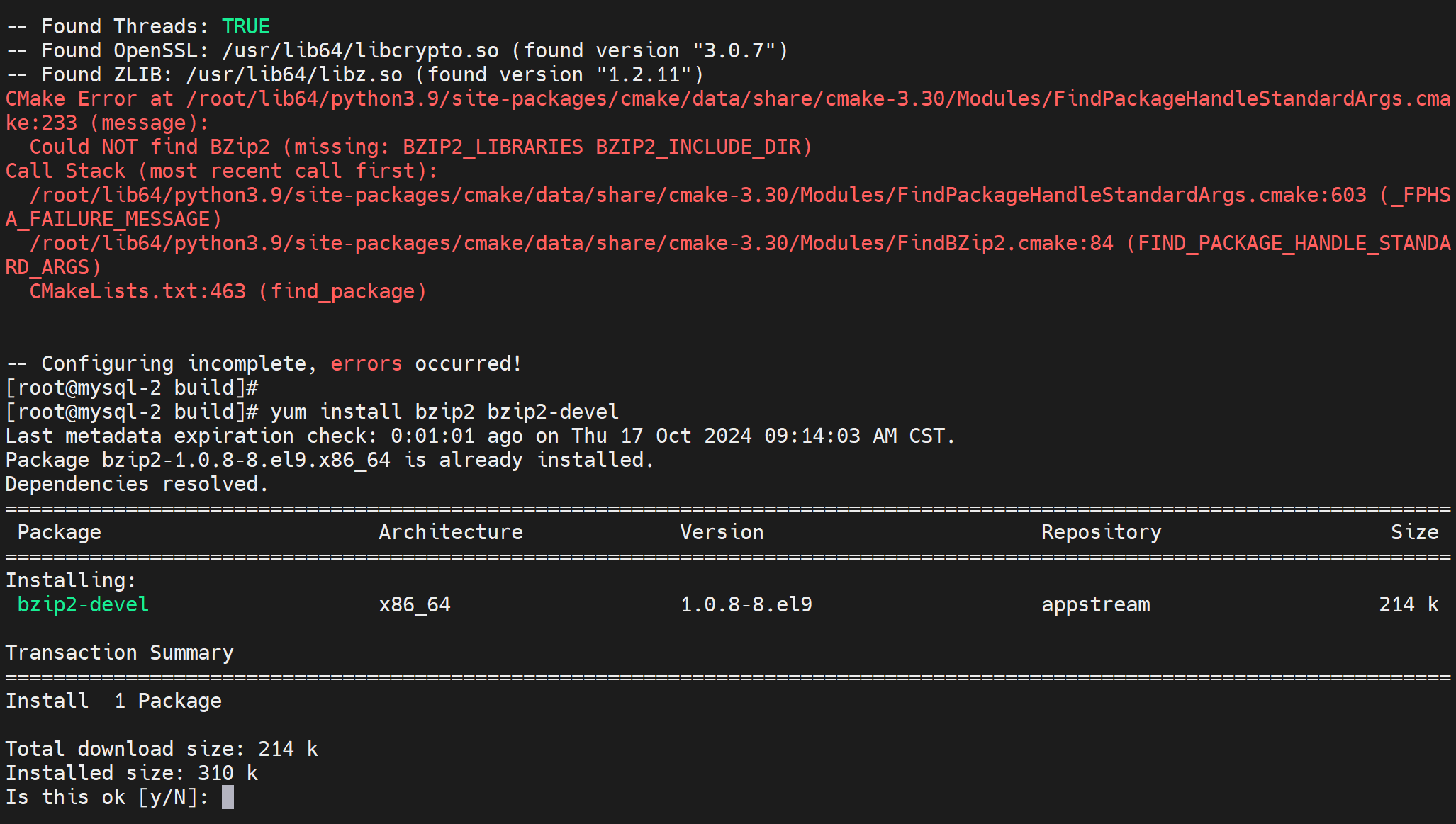Click the "Total download size: 214 k" line
Viewport: 1456px width, 824px height.
click(162, 749)
